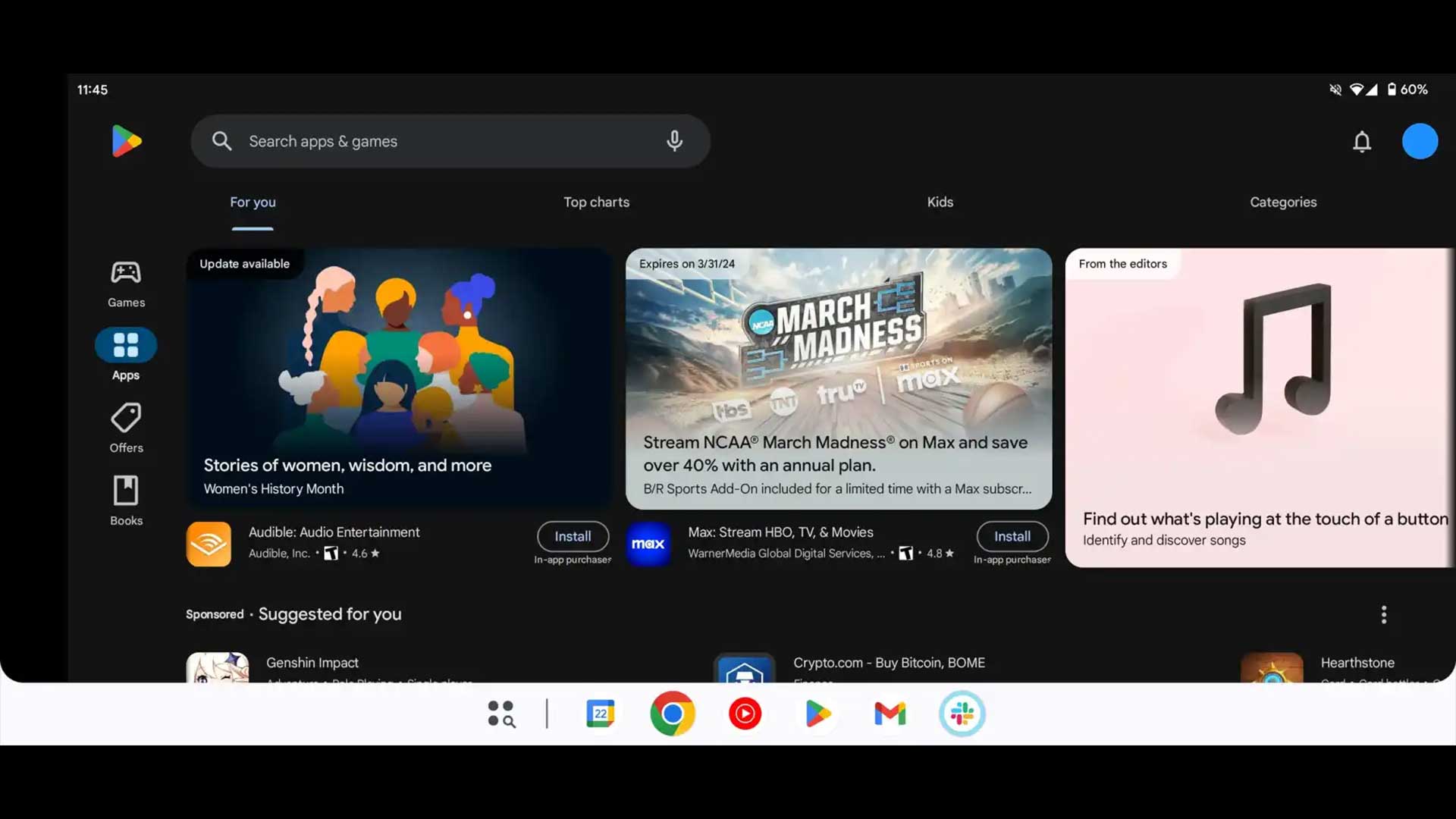Screen dimensions: 1456x819
Task: Open Slack from the taskbar
Action: [x=962, y=714]
